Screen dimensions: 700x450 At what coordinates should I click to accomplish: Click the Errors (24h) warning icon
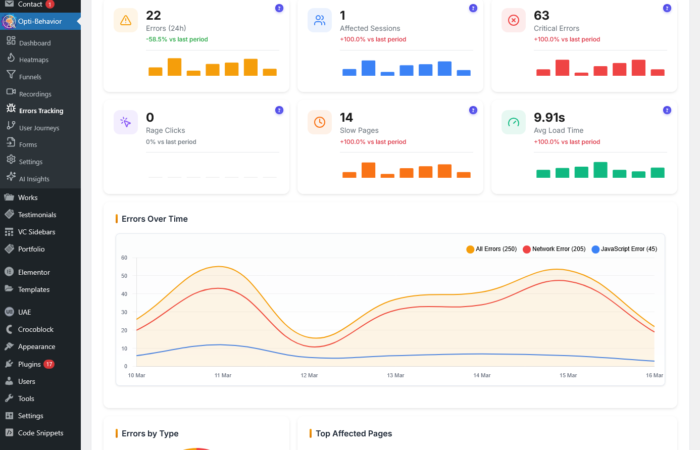[x=125, y=19]
